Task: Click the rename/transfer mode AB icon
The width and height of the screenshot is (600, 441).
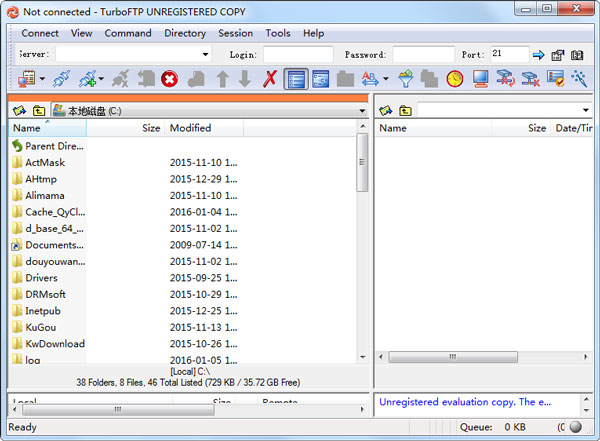Action: (370, 79)
